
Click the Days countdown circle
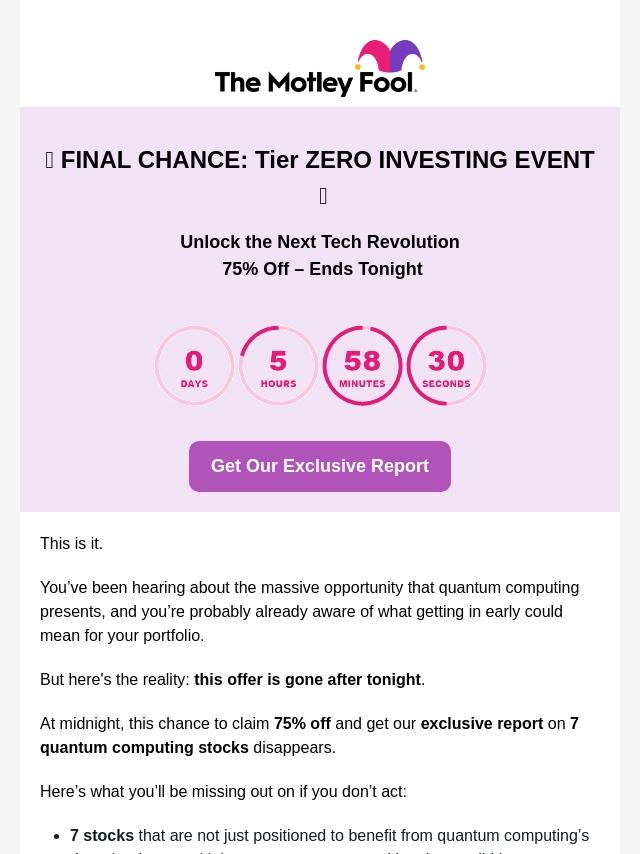point(194,366)
